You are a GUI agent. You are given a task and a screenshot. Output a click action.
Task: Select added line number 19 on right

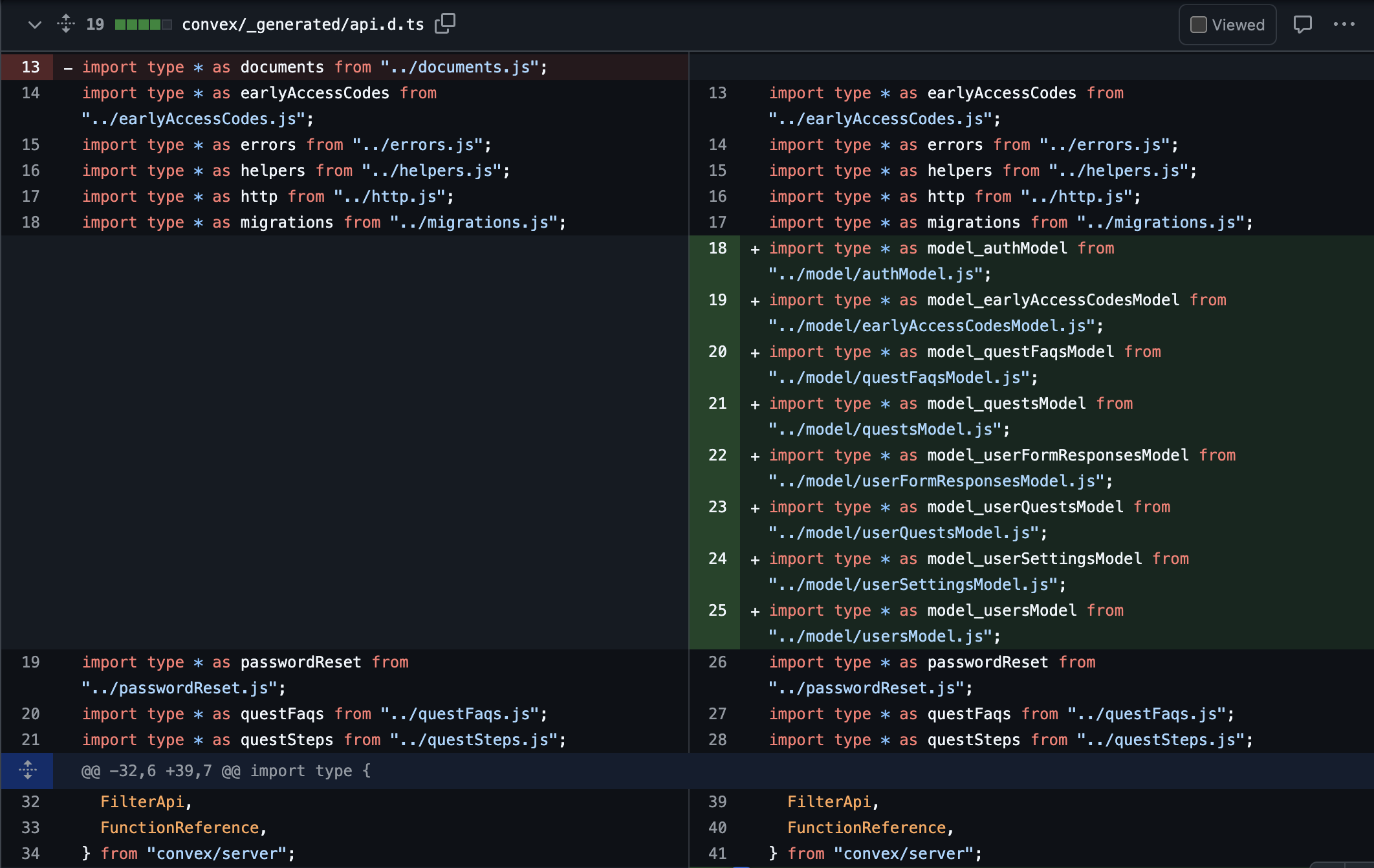717,300
